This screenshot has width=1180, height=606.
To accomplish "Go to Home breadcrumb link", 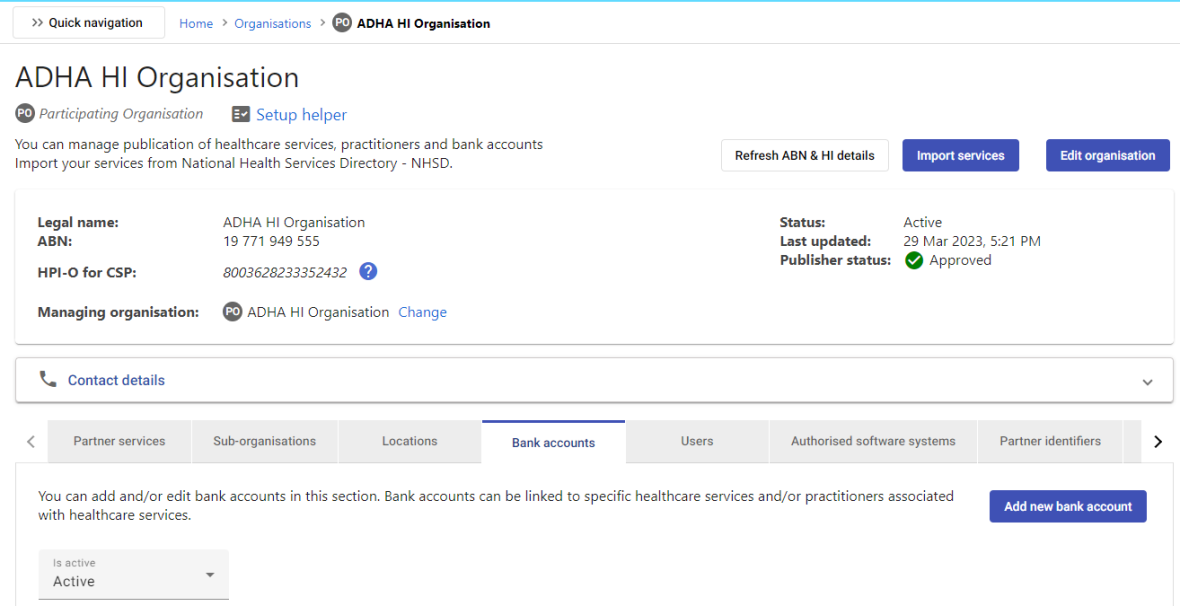I will [196, 23].
